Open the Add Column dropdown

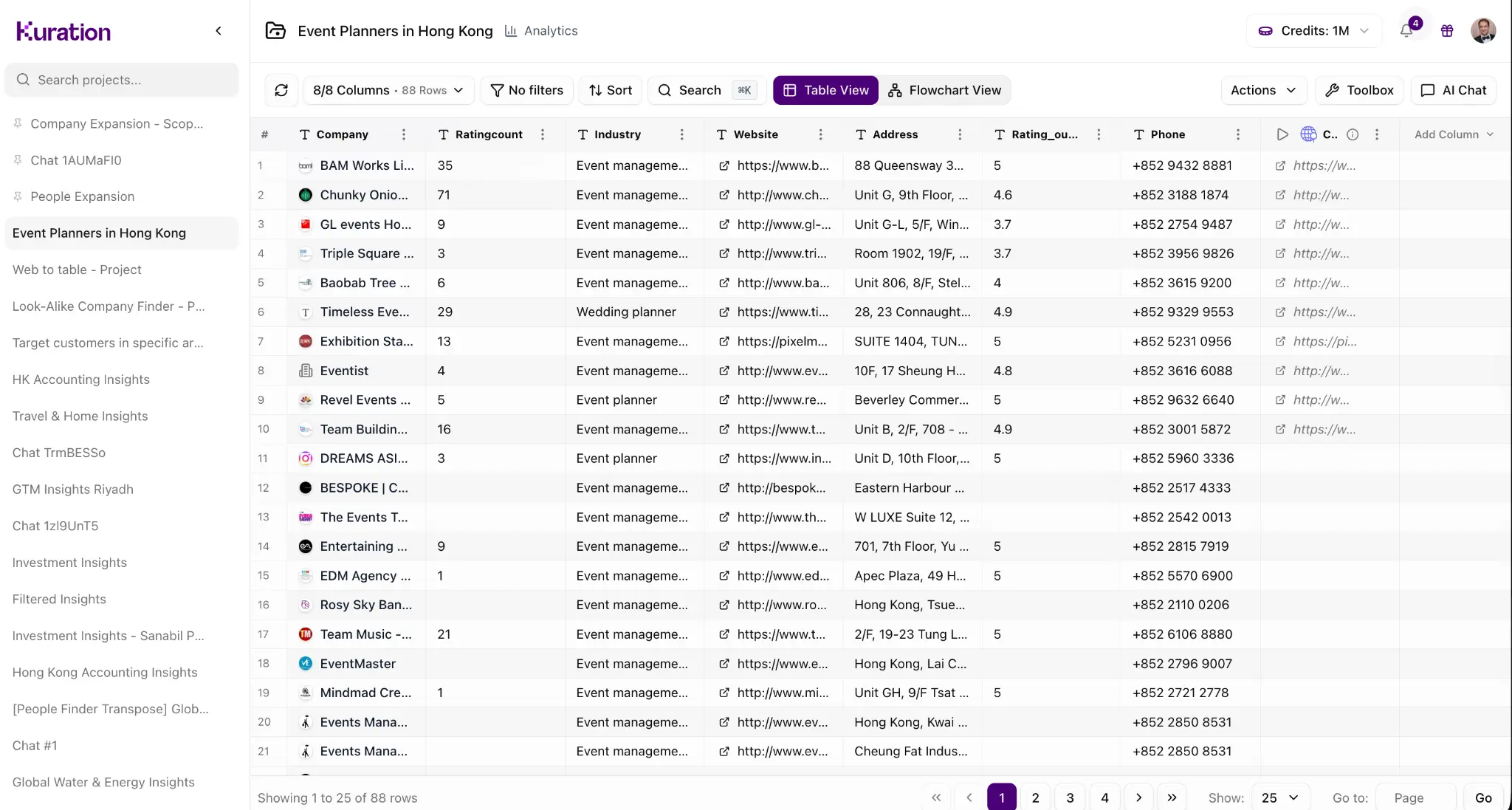tap(1451, 134)
